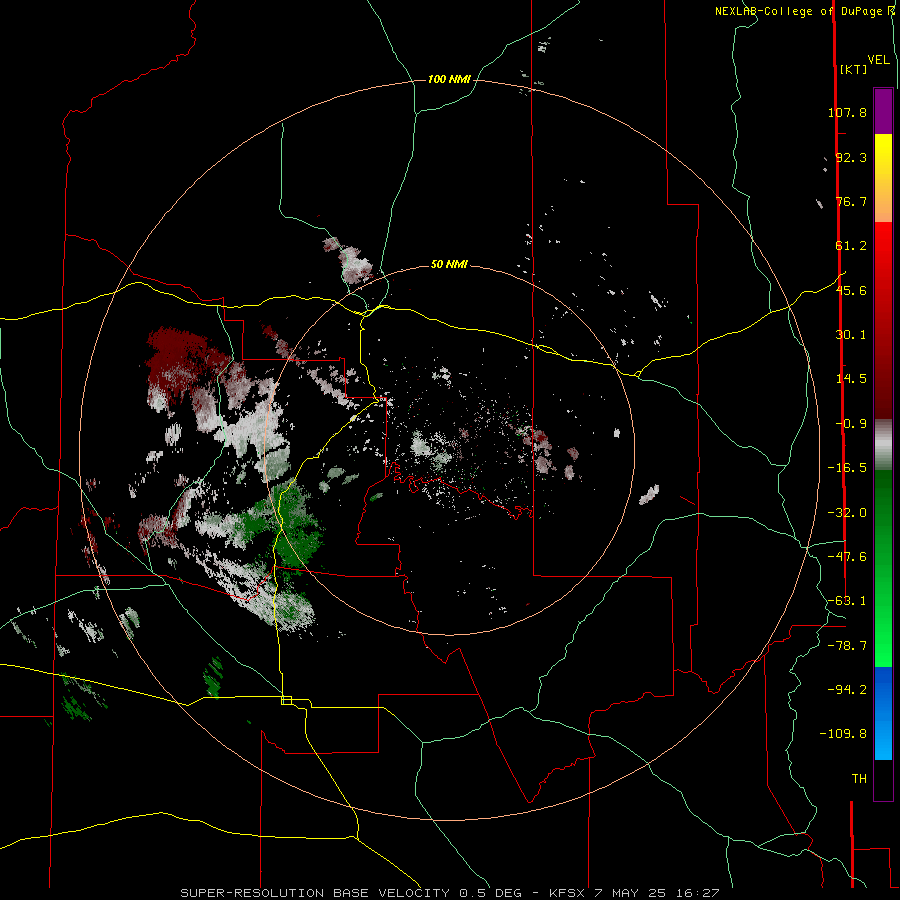
Task: Click the -94.2 scale value
Action: [847, 689]
